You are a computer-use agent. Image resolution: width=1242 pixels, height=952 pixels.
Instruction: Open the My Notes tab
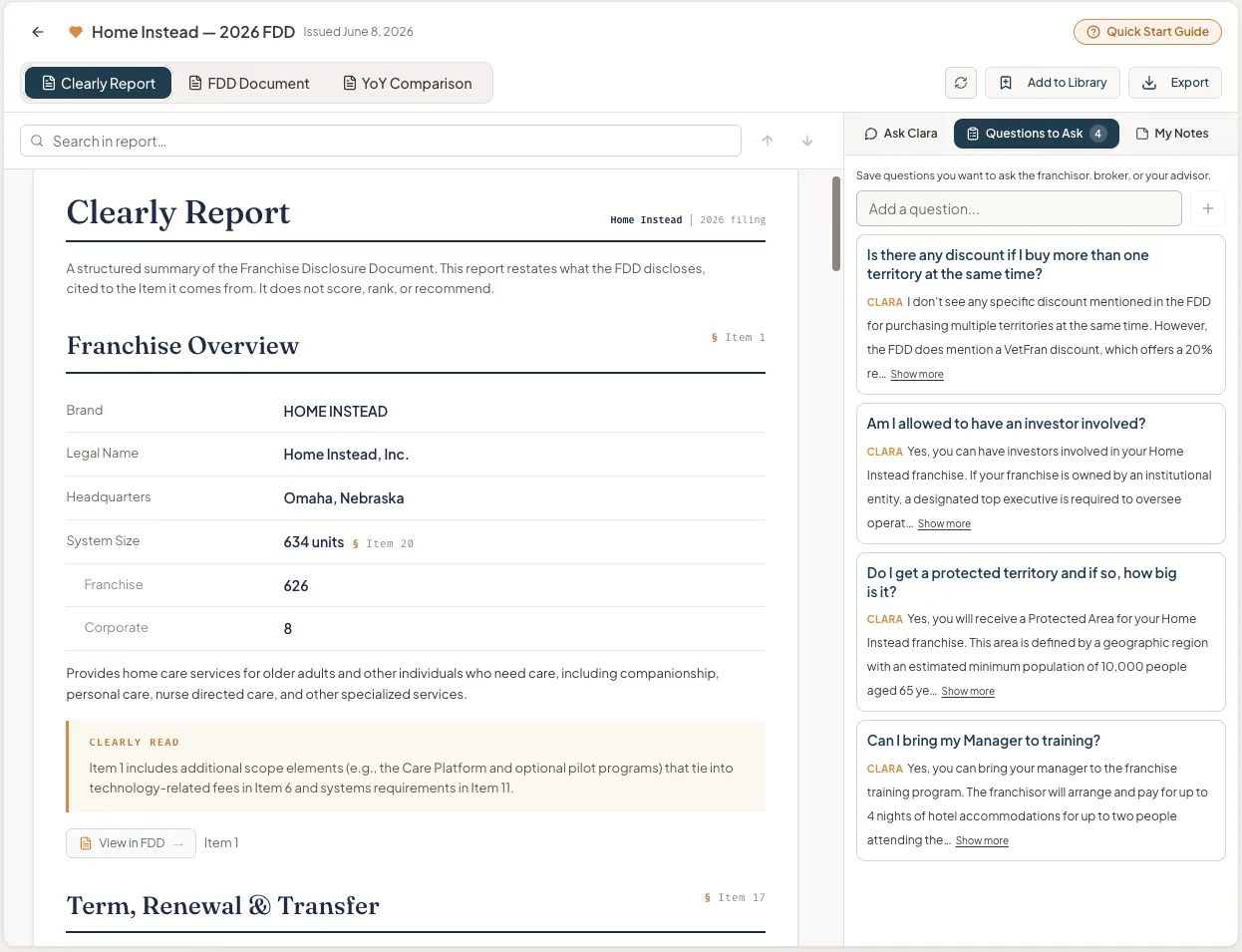1172,134
